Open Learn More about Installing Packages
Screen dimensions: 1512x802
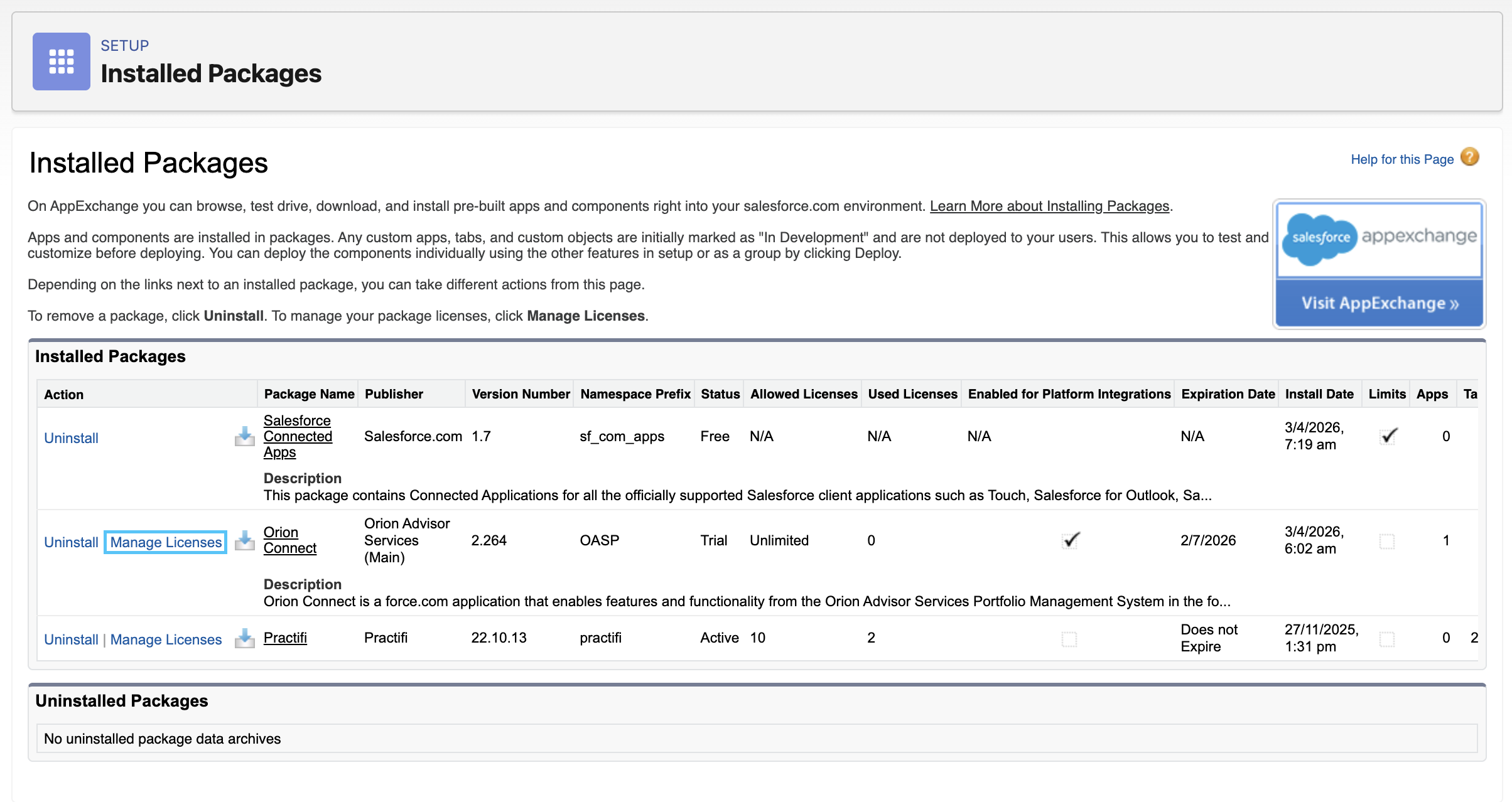pos(1049,206)
